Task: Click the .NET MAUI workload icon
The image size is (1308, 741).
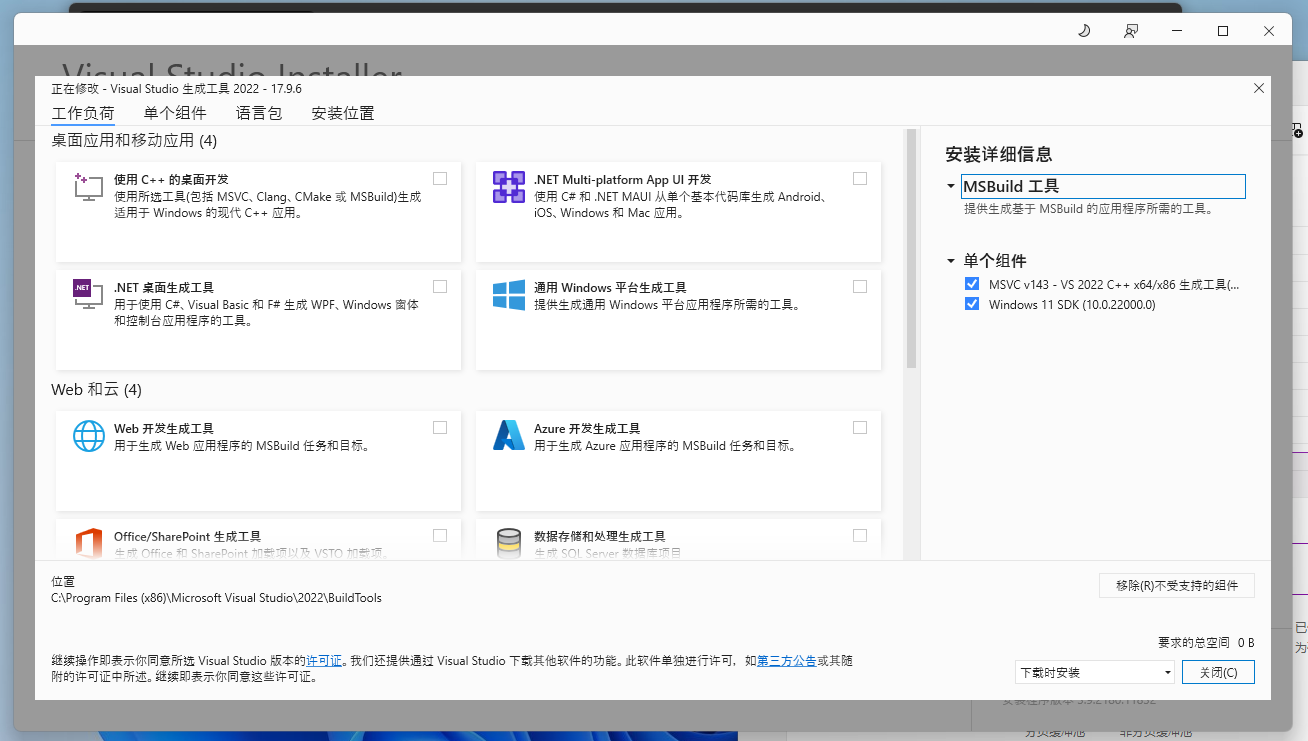Action: pos(509,186)
